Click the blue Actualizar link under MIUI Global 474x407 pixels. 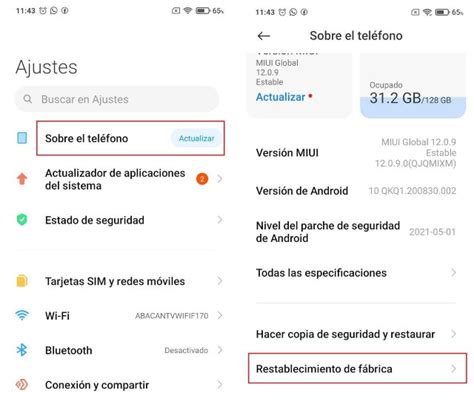tap(281, 97)
